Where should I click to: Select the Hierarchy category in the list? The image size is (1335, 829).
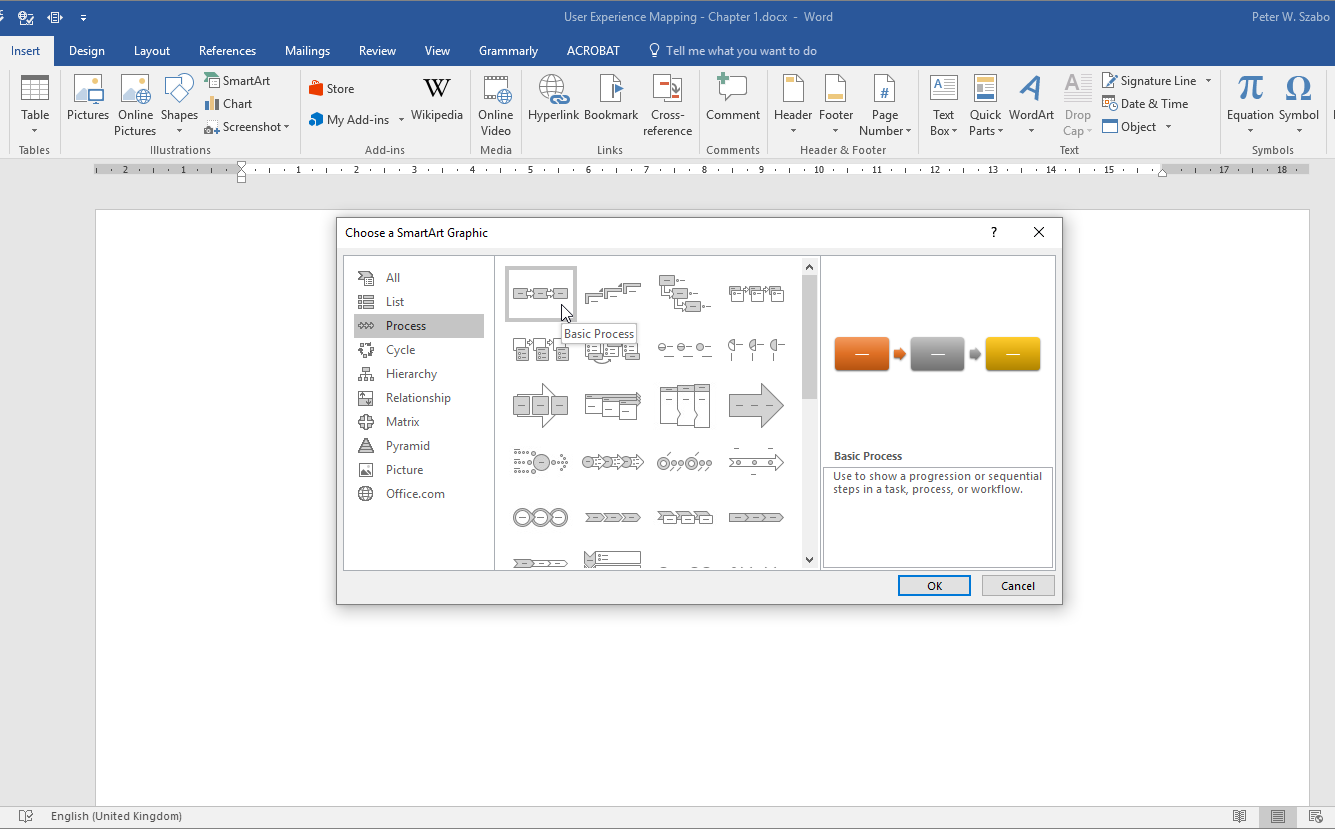coord(411,374)
